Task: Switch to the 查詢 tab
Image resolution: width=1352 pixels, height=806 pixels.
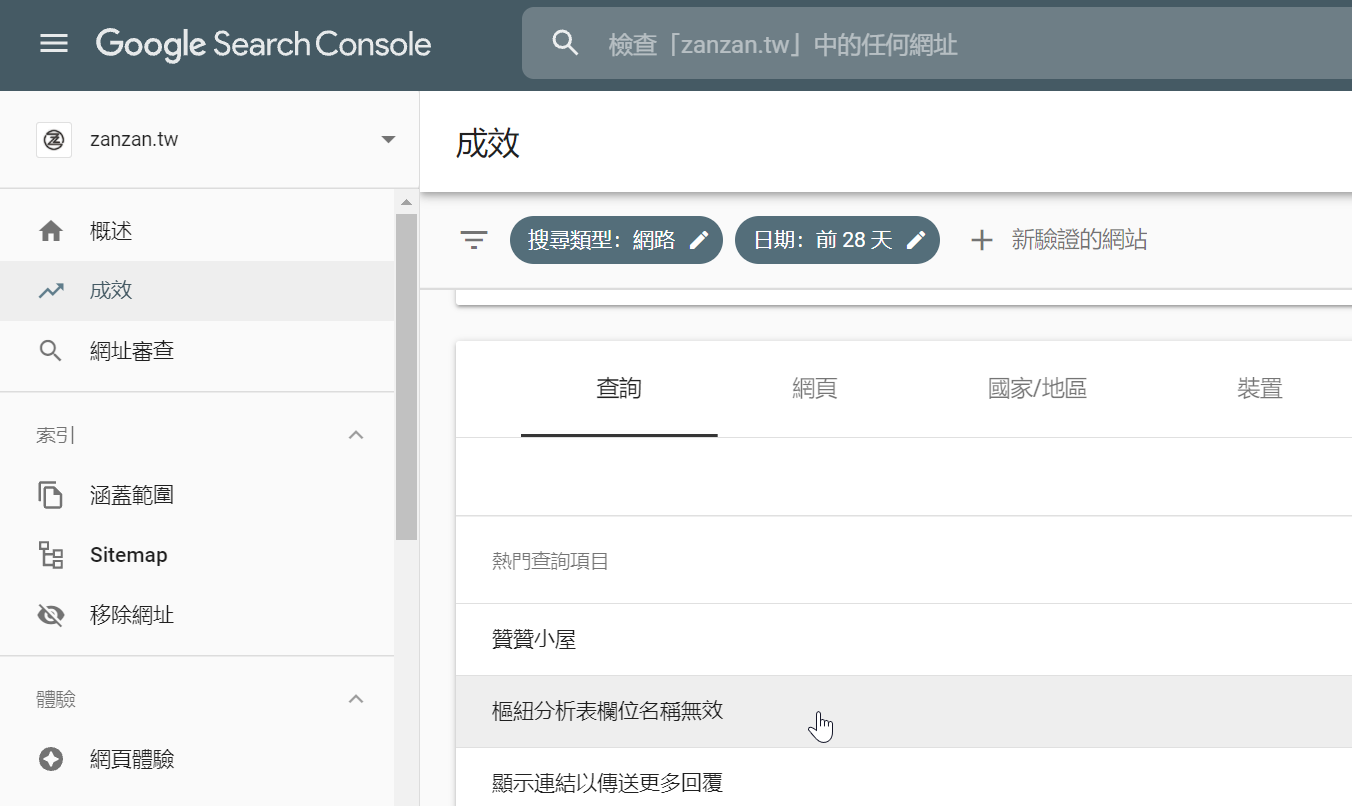Action: 619,389
